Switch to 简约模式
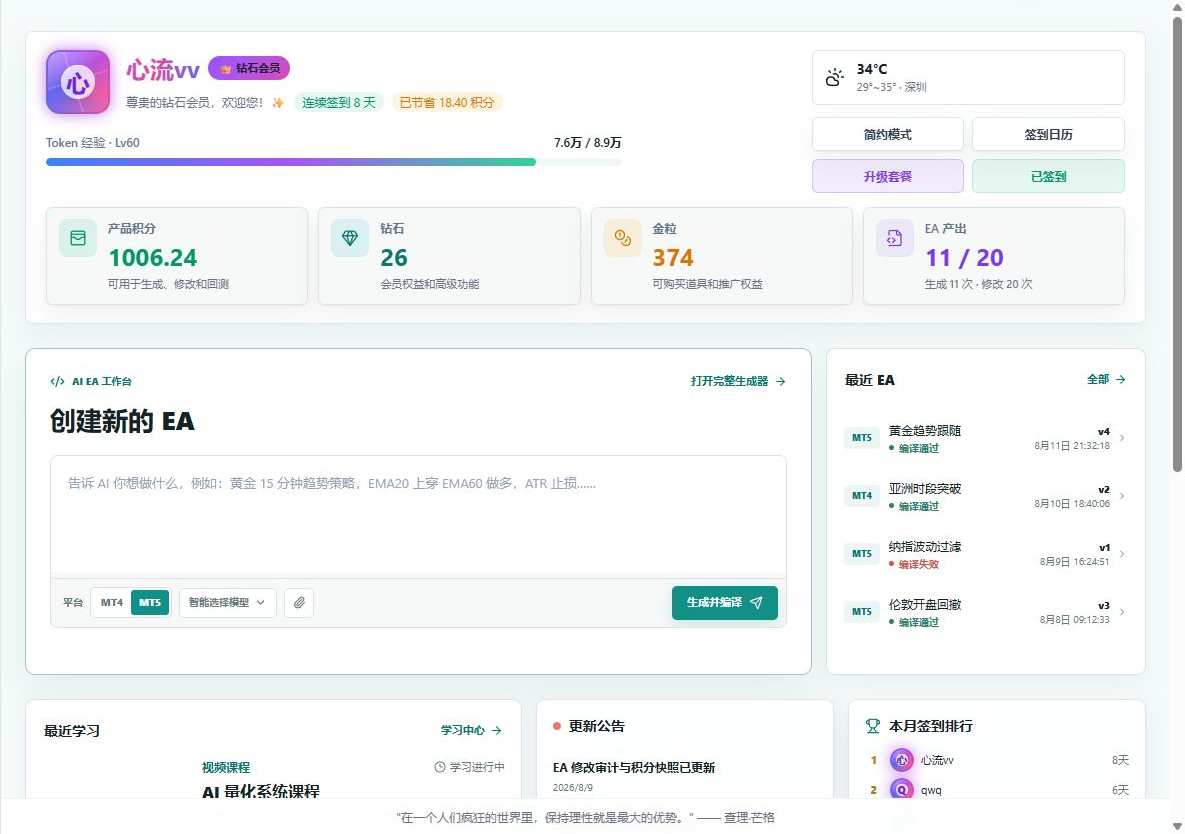This screenshot has height=834, width=1185. [x=888, y=134]
